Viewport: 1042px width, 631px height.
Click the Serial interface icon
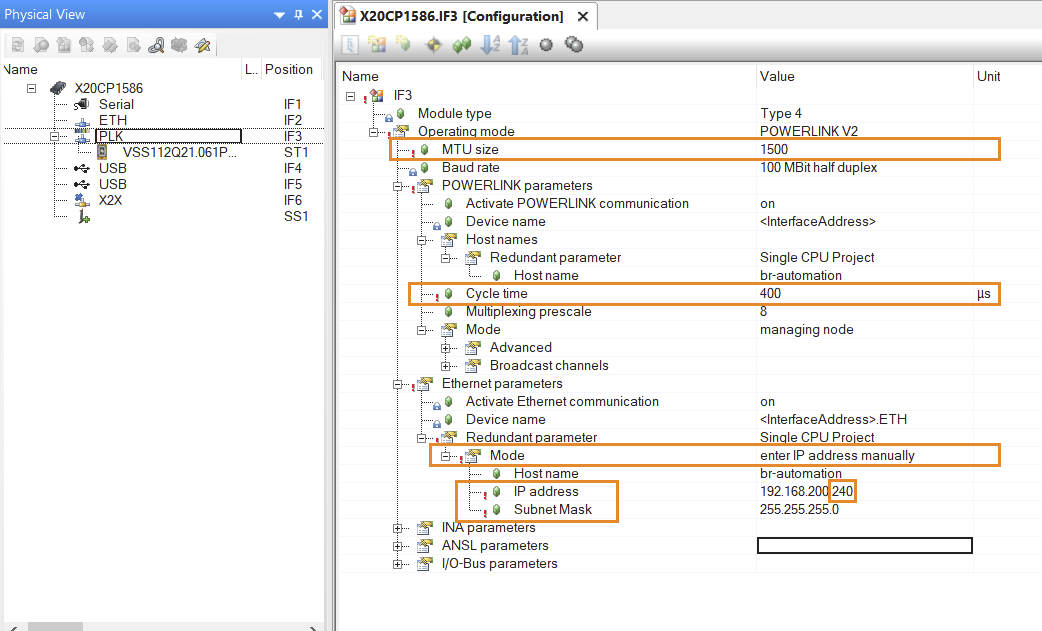tap(82, 104)
